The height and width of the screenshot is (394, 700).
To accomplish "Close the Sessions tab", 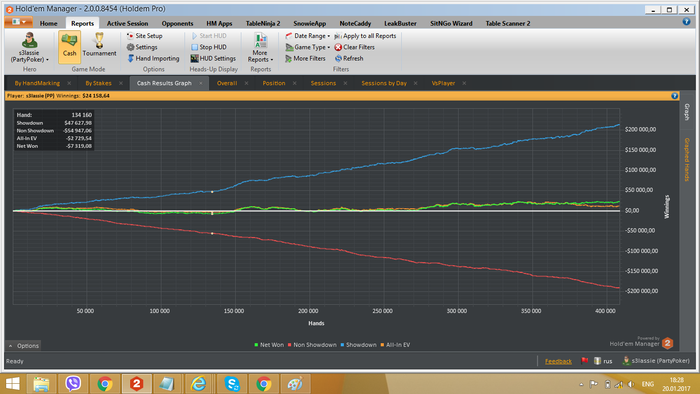I will click(345, 83).
